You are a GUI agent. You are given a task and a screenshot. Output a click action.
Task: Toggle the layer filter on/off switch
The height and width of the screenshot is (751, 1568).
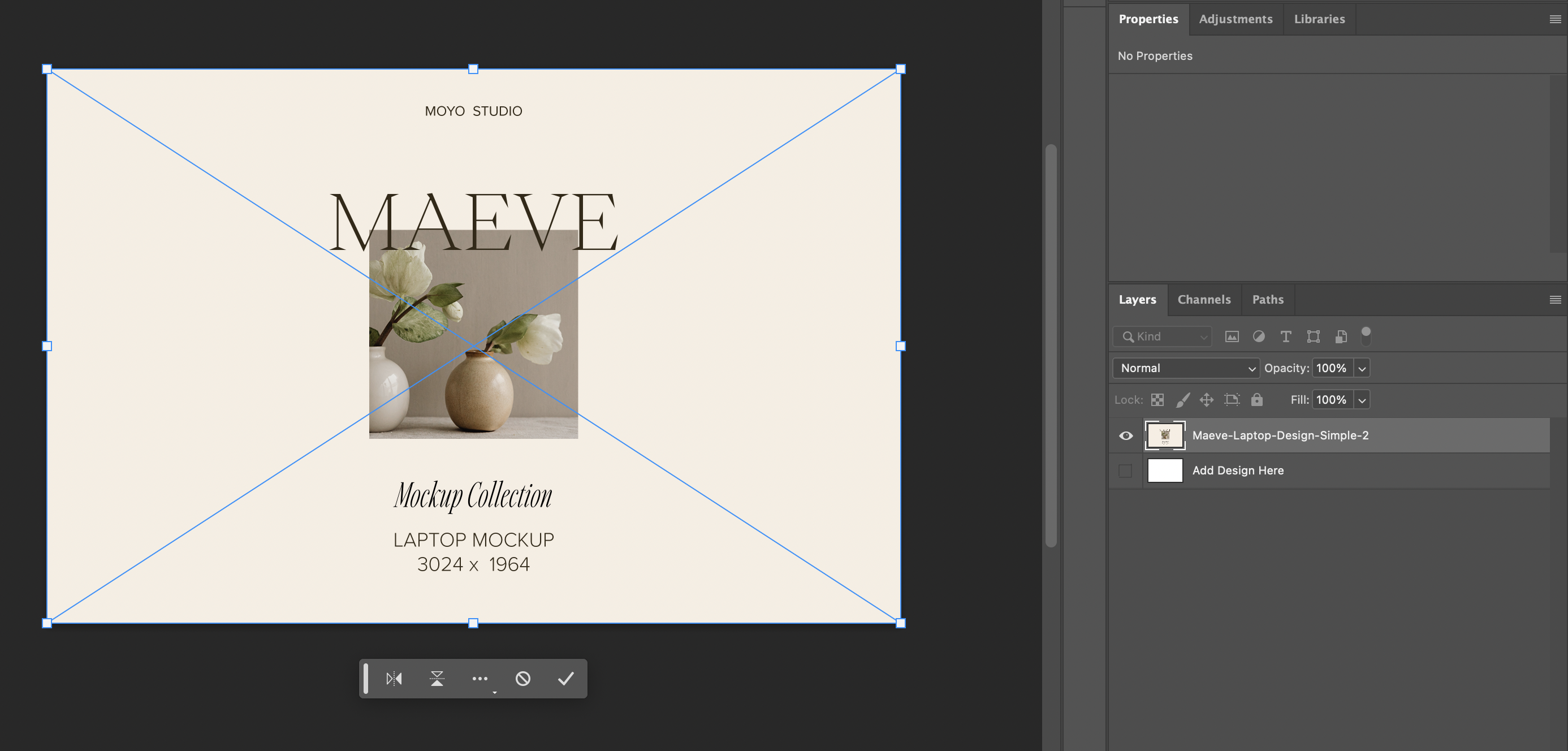coord(1366,335)
